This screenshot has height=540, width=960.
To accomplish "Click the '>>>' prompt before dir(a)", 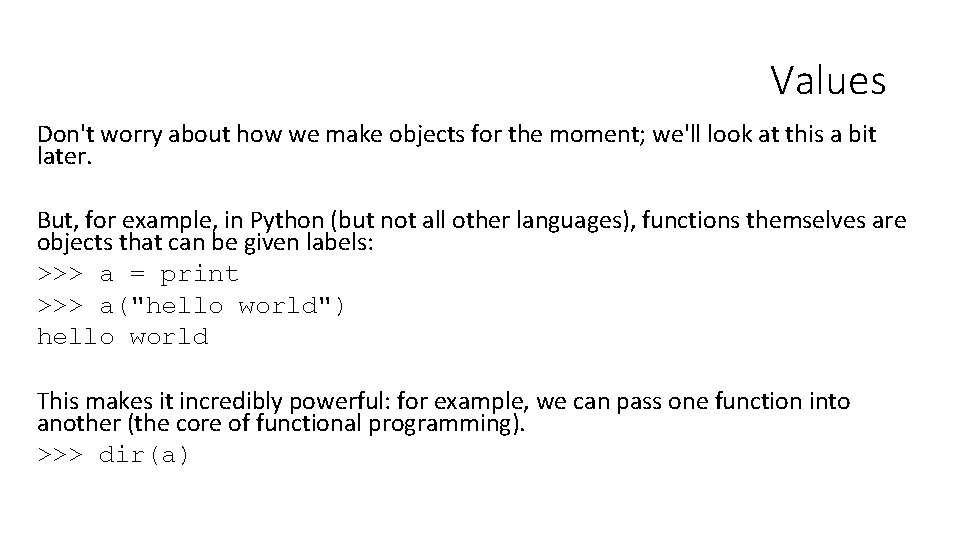I will [x=60, y=456].
